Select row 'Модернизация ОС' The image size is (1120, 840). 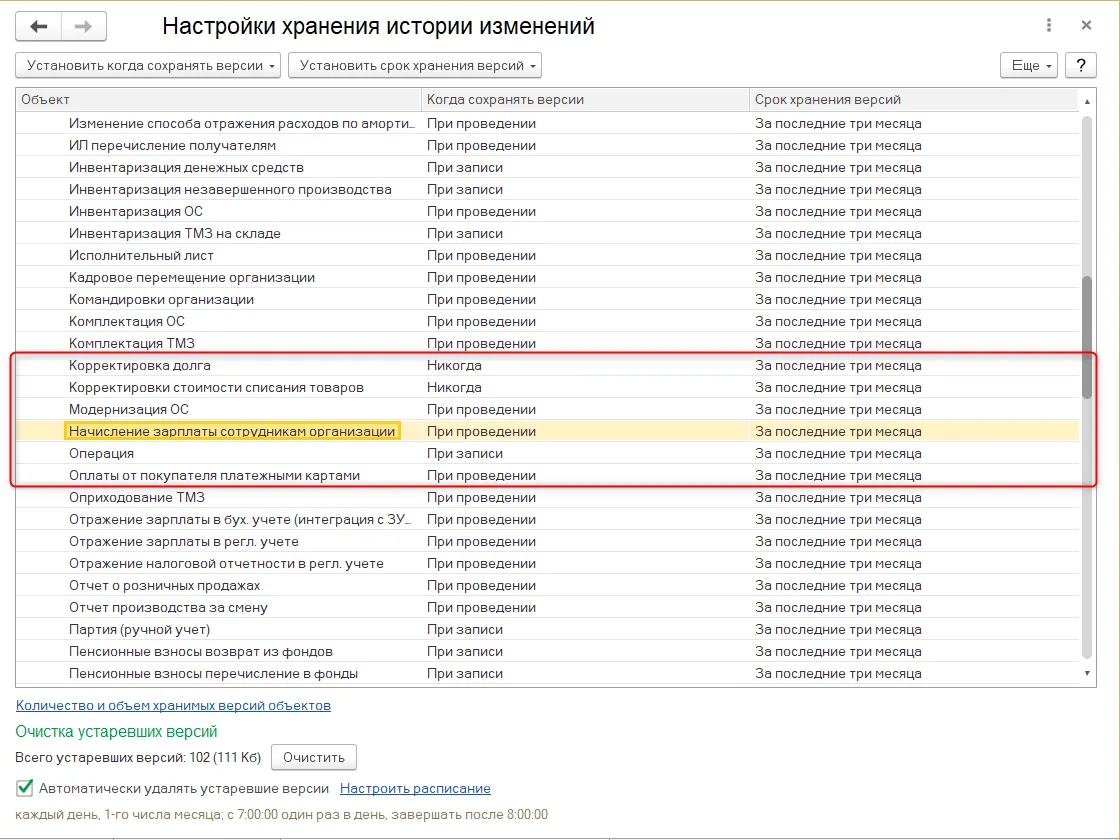[547, 410]
